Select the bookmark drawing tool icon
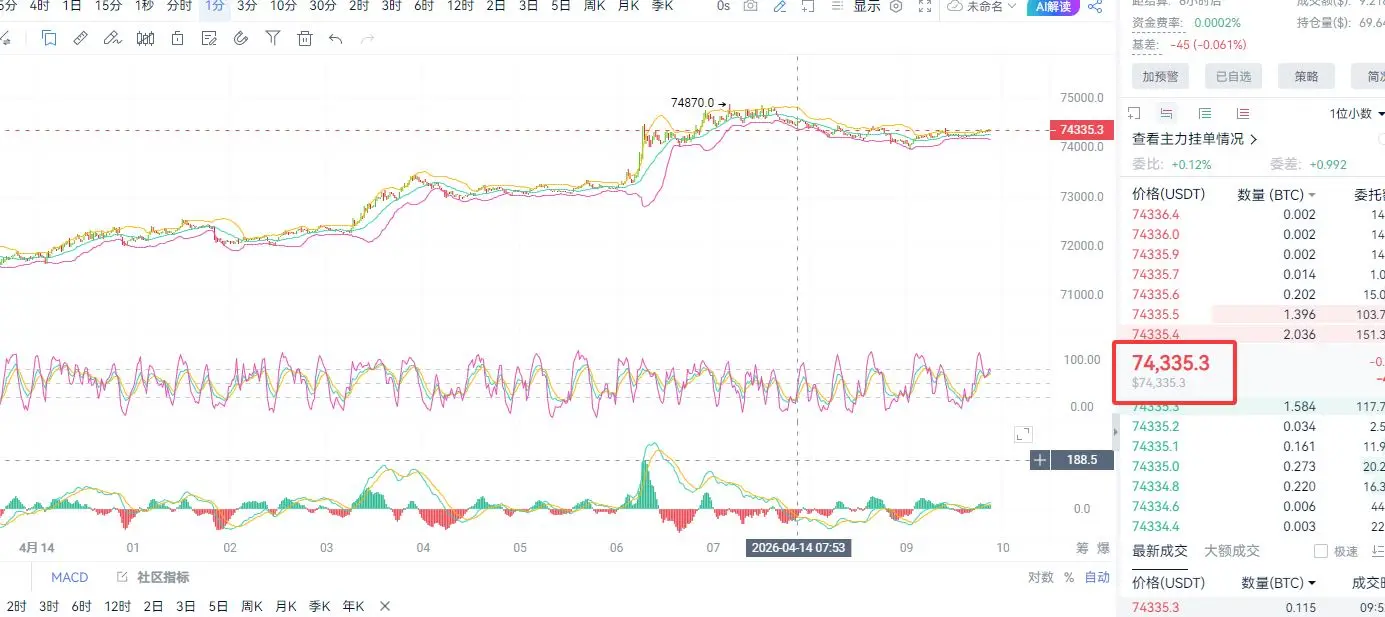 [49, 38]
